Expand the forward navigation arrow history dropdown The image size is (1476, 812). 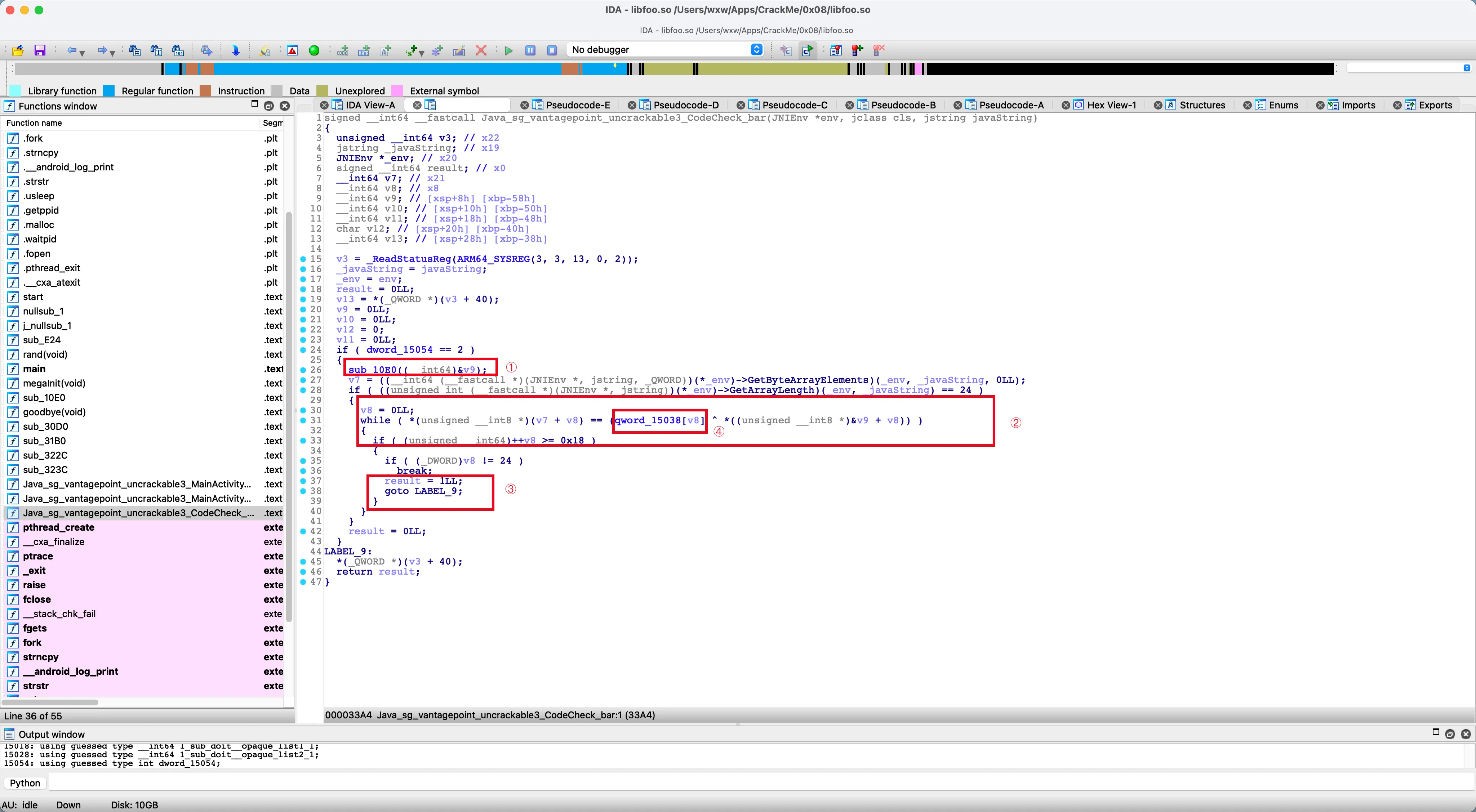pyautogui.click(x=113, y=53)
